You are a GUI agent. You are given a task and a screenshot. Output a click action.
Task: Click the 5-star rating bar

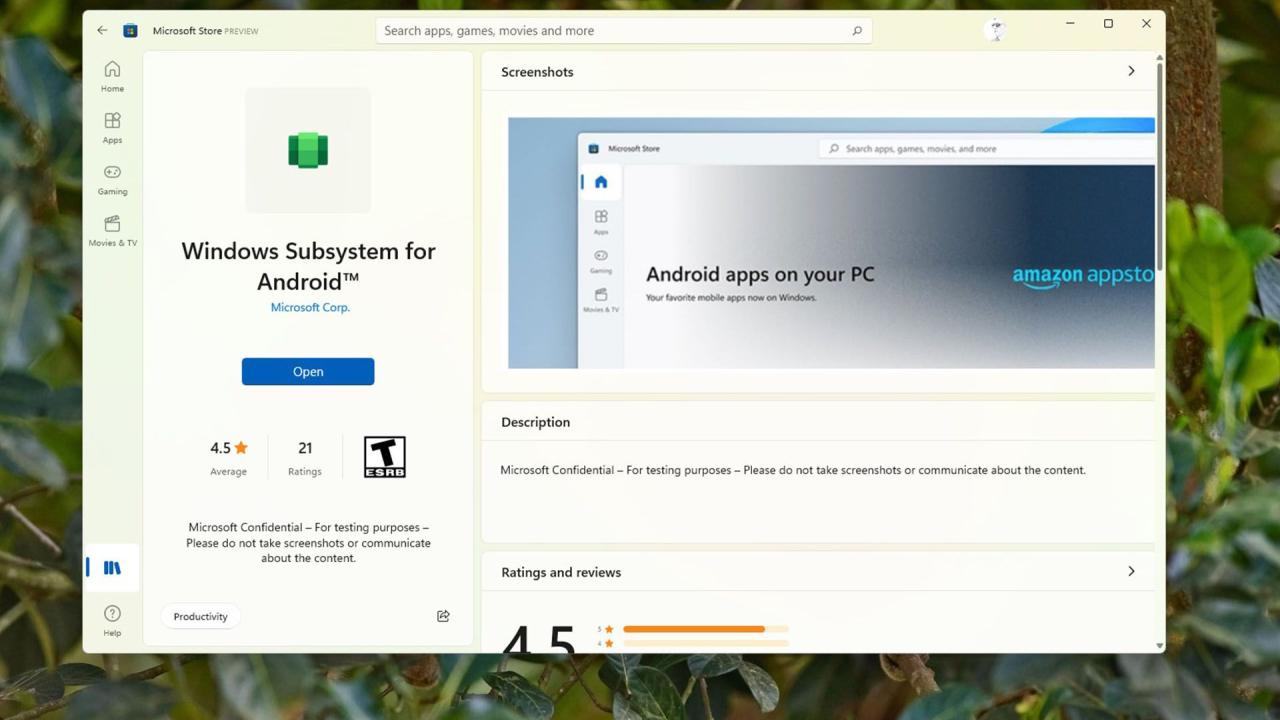705,629
